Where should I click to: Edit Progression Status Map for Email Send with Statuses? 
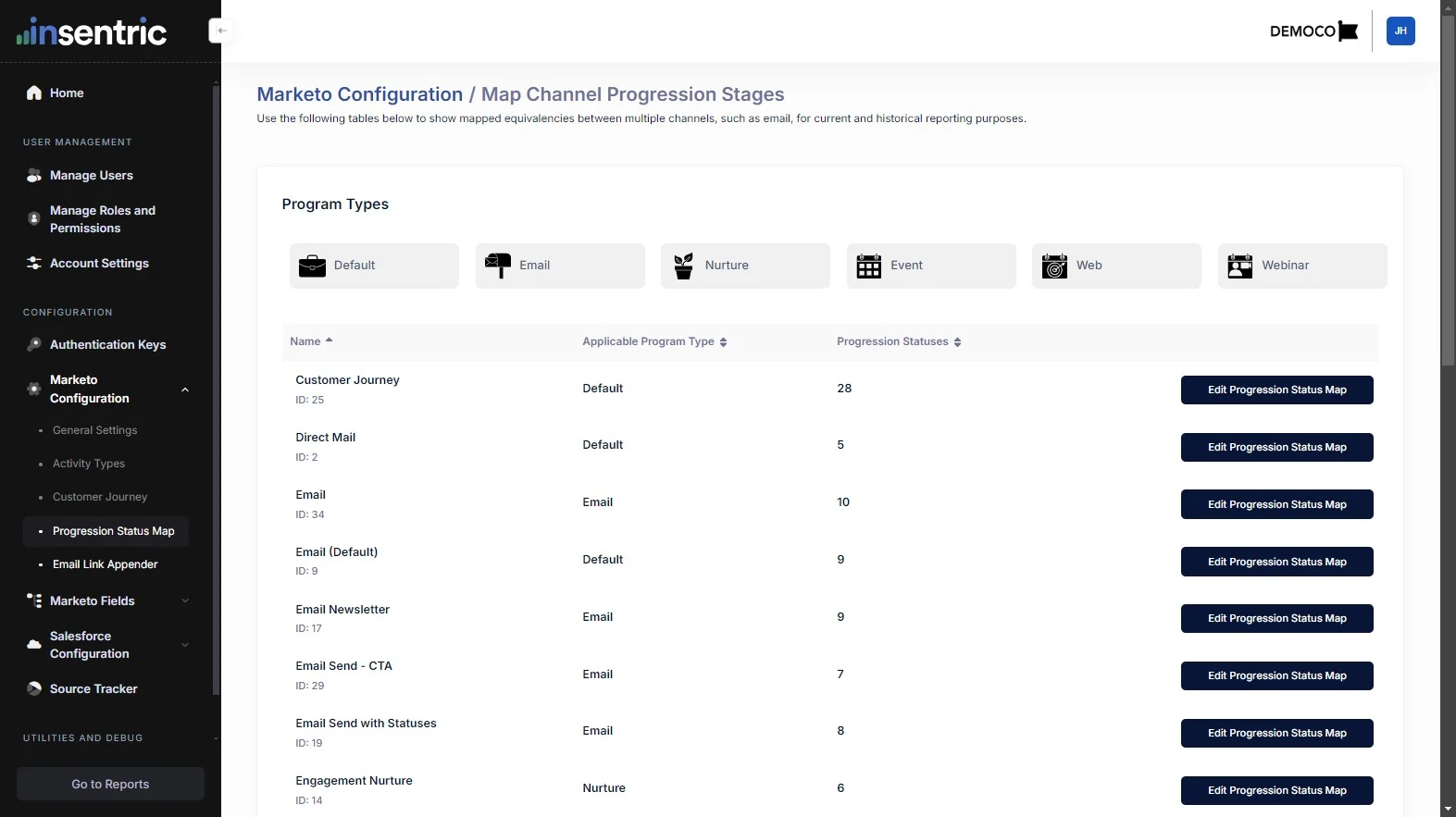click(x=1276, y=733)
